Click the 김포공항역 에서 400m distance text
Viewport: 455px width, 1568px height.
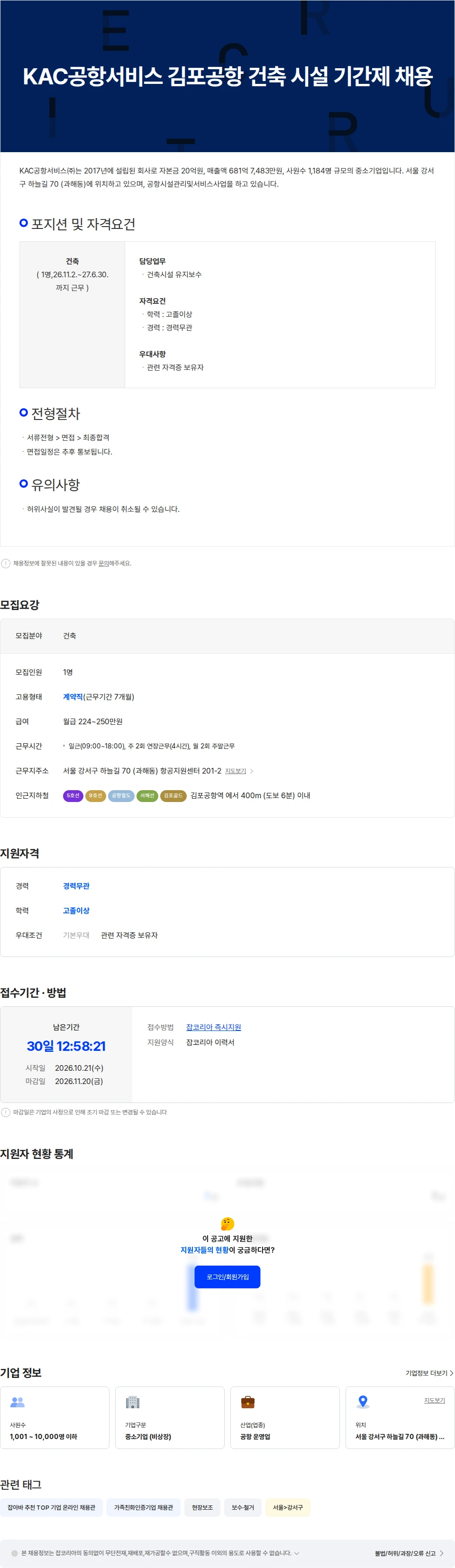pos(251,795)
